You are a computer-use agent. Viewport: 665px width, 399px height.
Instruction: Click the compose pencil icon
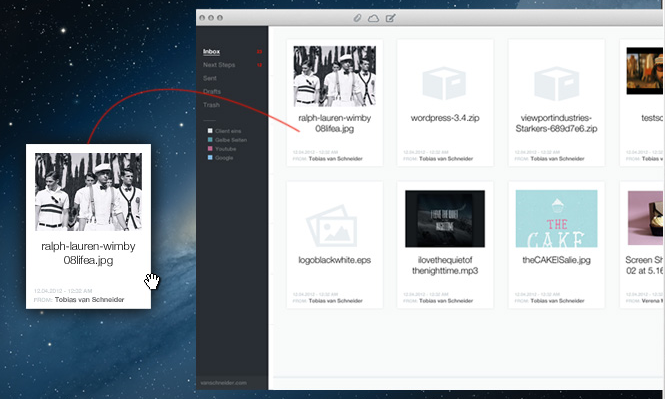coord(391,18)
